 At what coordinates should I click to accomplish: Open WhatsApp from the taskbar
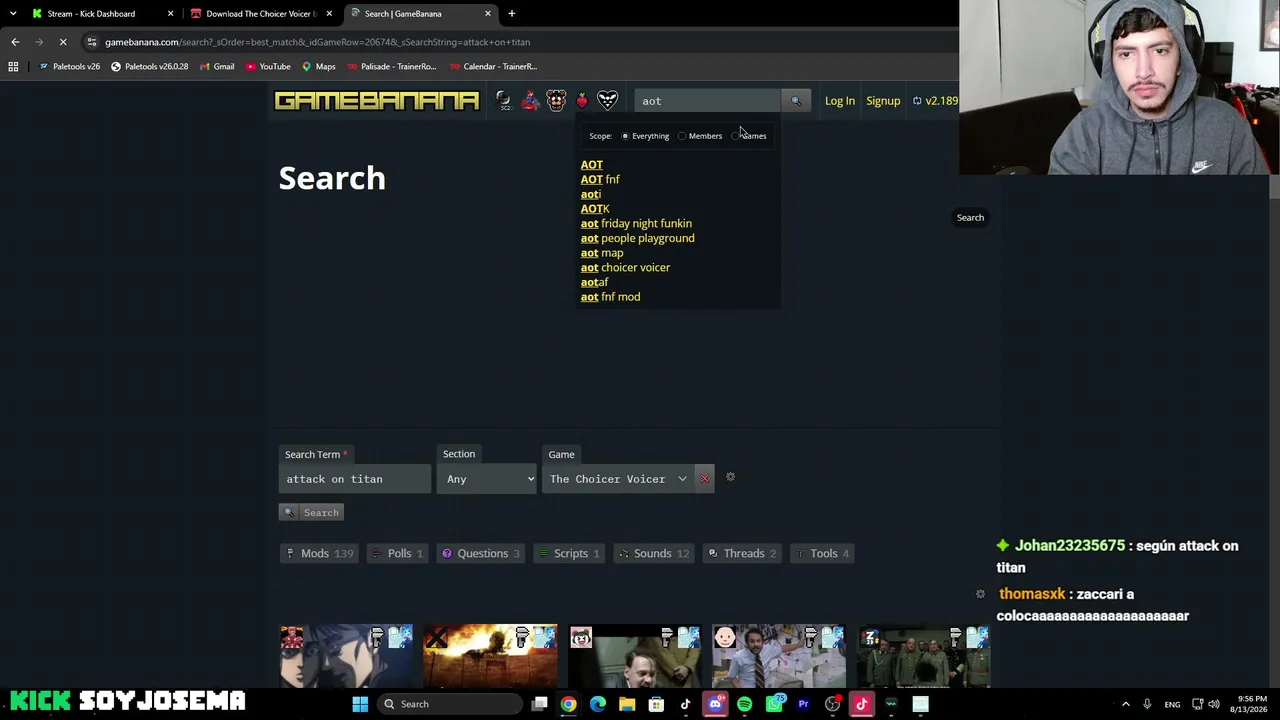tap(774, 704)
